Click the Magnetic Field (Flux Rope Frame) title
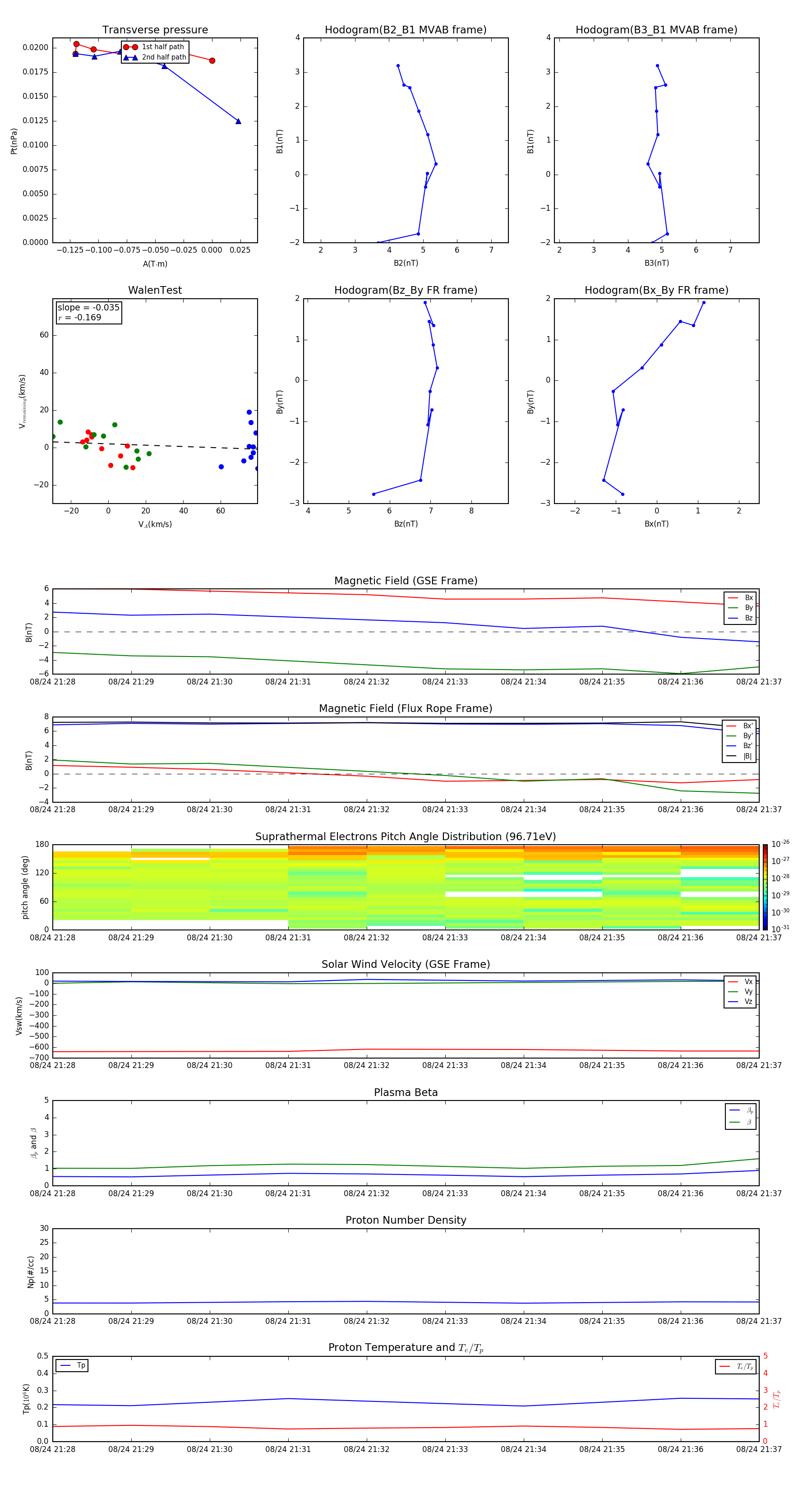This screenshot has height=1489, width=812. click(x=406, y=709)
